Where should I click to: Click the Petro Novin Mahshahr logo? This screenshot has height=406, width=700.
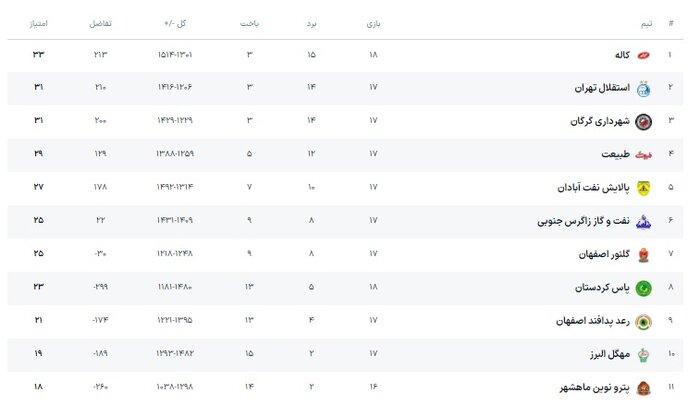pos(642,387)
